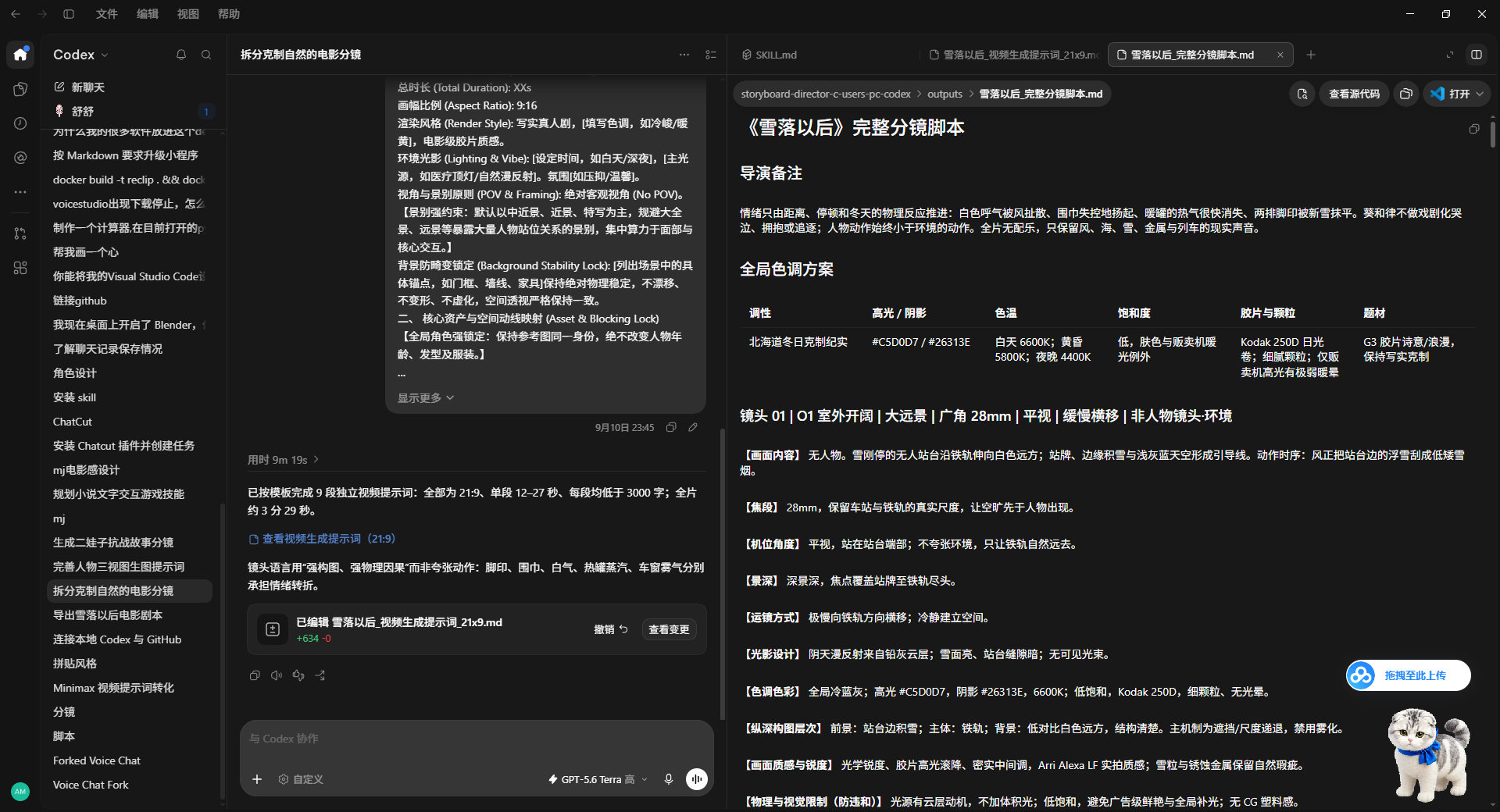Screen dimensions: 1500x812
Task: Click the 与 Codex 协作 message input
Action: (477, 739)
